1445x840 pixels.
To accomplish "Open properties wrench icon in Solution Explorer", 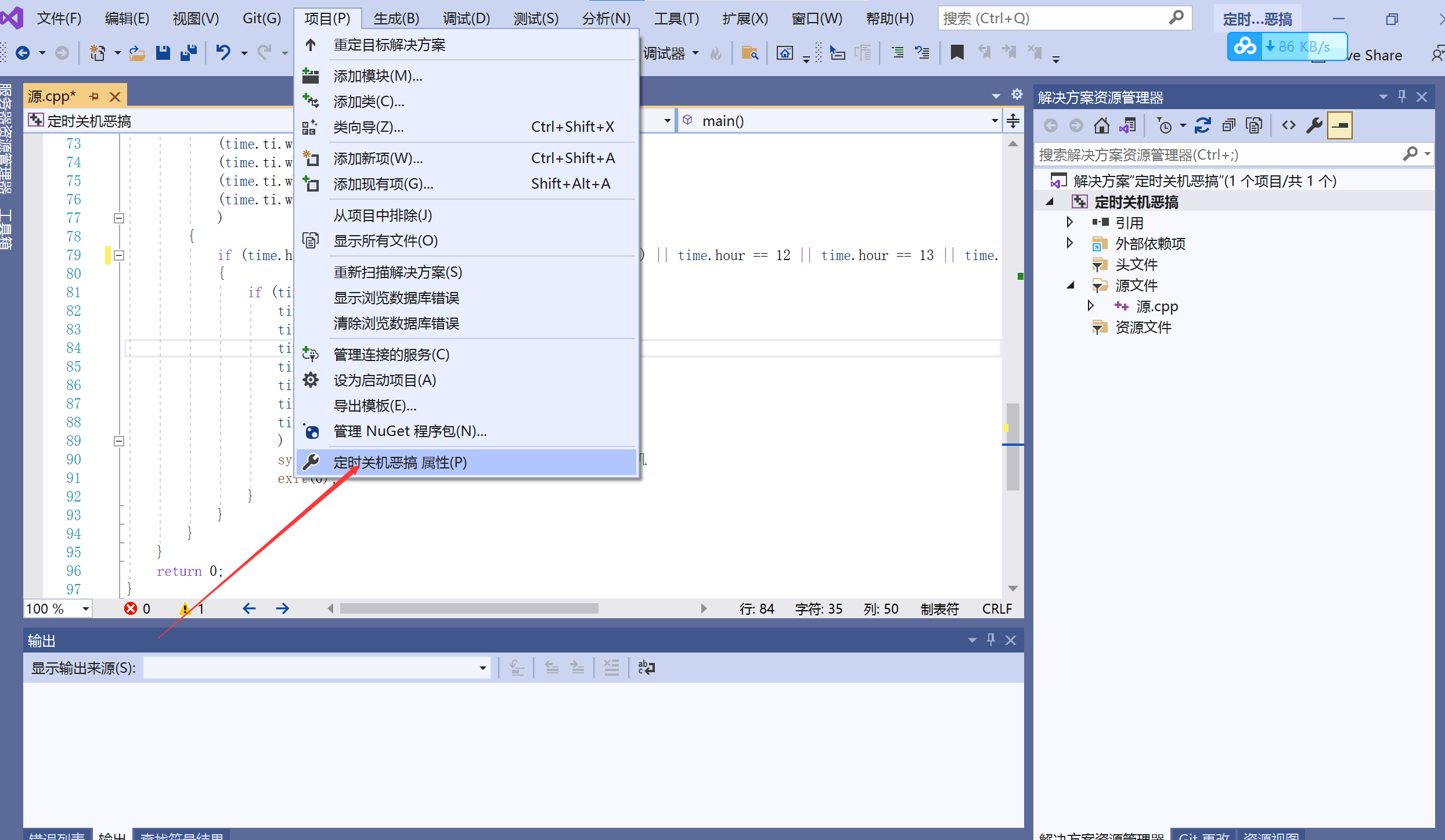I will click(x=1314, y=125).
